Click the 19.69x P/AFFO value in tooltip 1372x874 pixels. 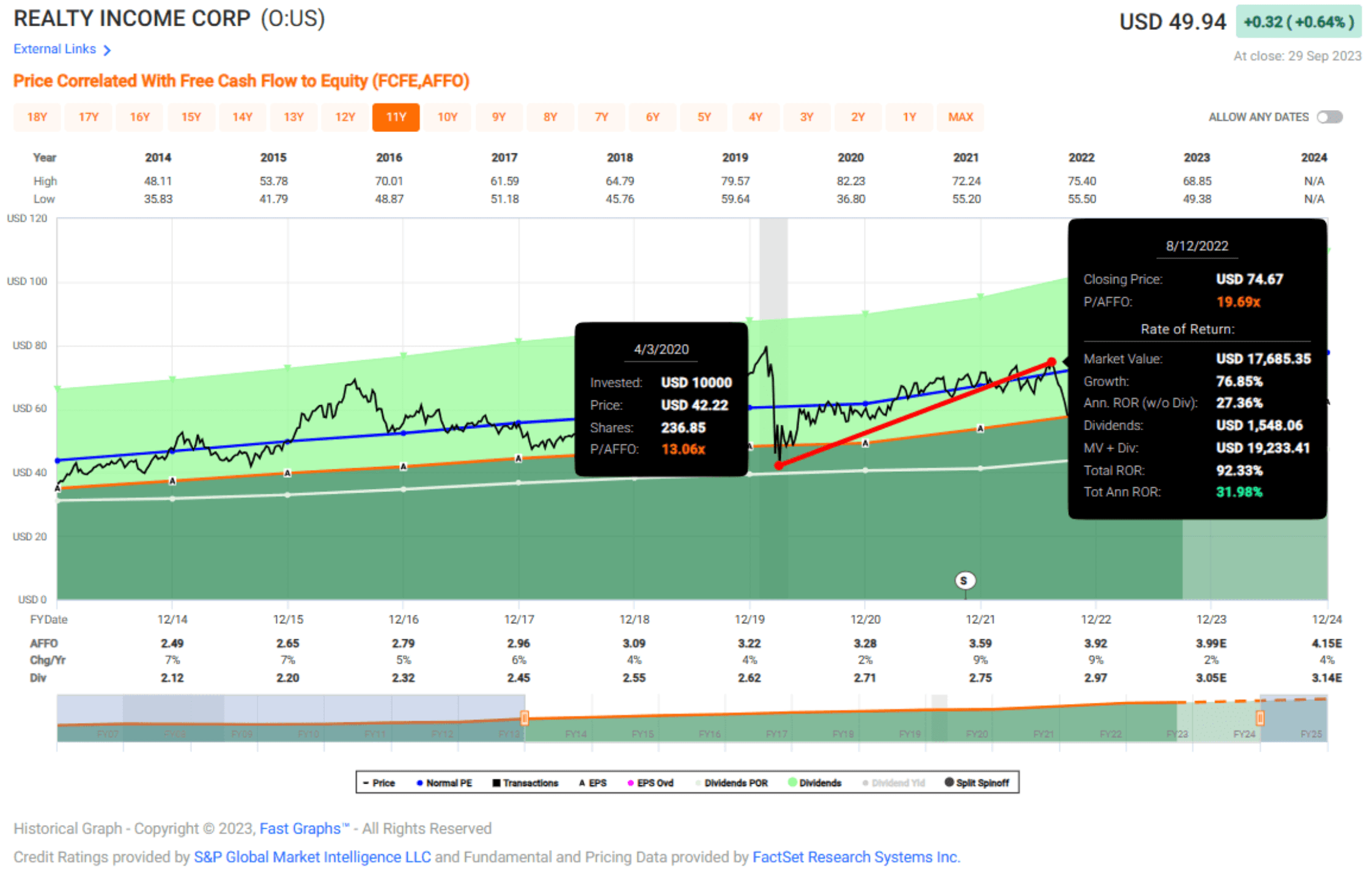click(x=1238, y=303)
